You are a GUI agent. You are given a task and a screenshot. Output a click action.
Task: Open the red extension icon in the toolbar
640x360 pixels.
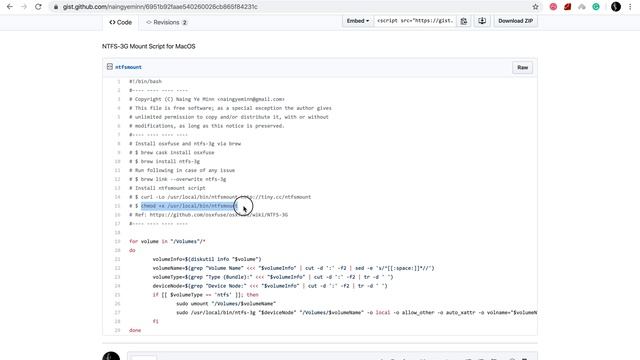coord(567,7)
